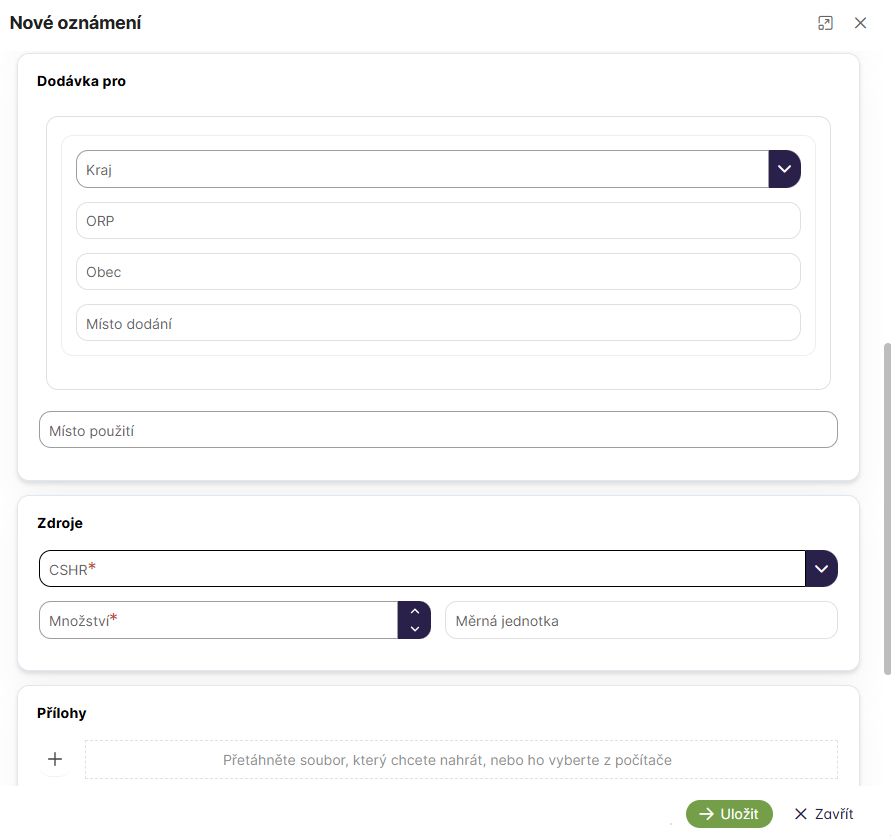The height and width of the screenshot is (836, 891).
Task: Click the plus icon to add attachment
Action: (55, 760)
